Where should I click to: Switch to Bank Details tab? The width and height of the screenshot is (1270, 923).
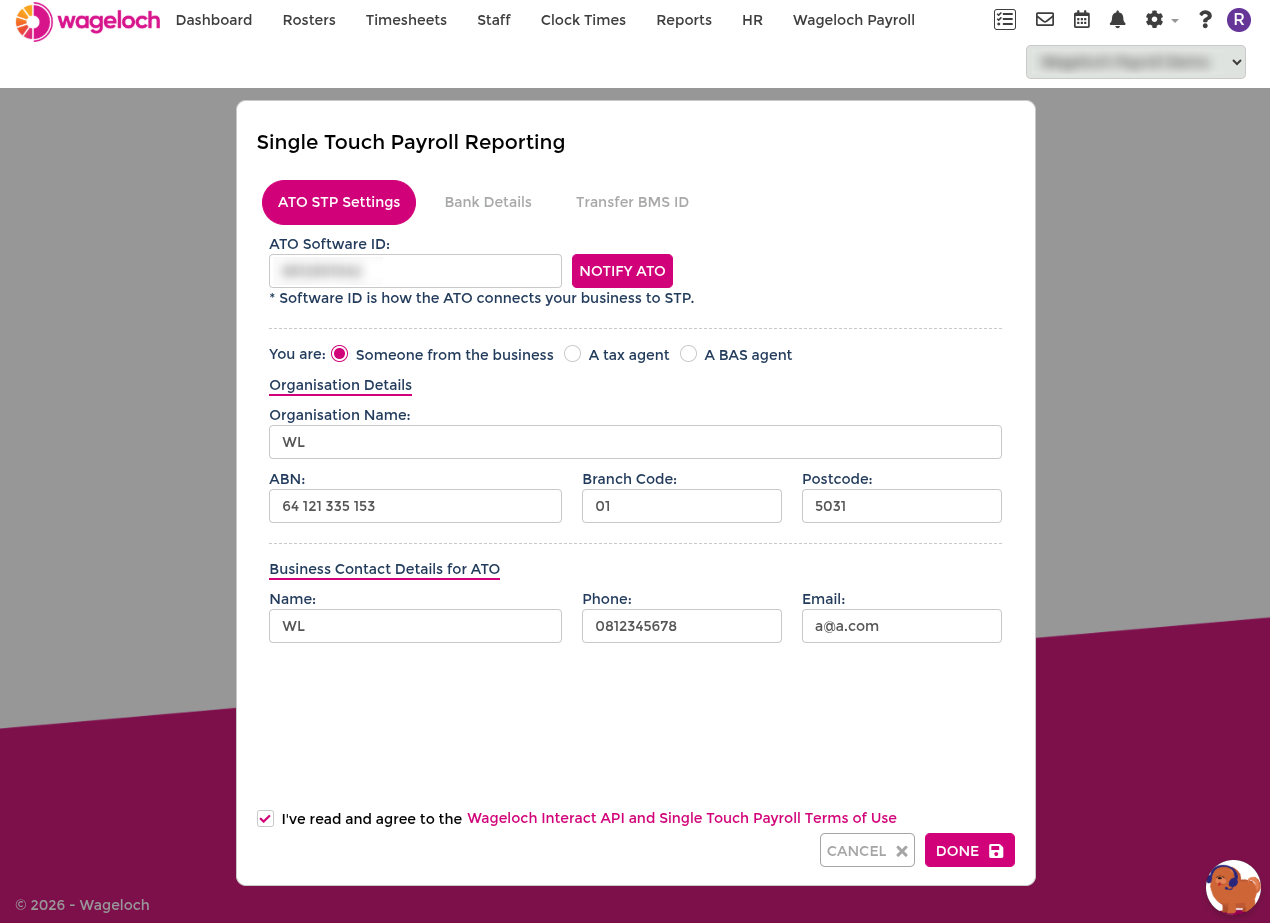click(488, 202)
